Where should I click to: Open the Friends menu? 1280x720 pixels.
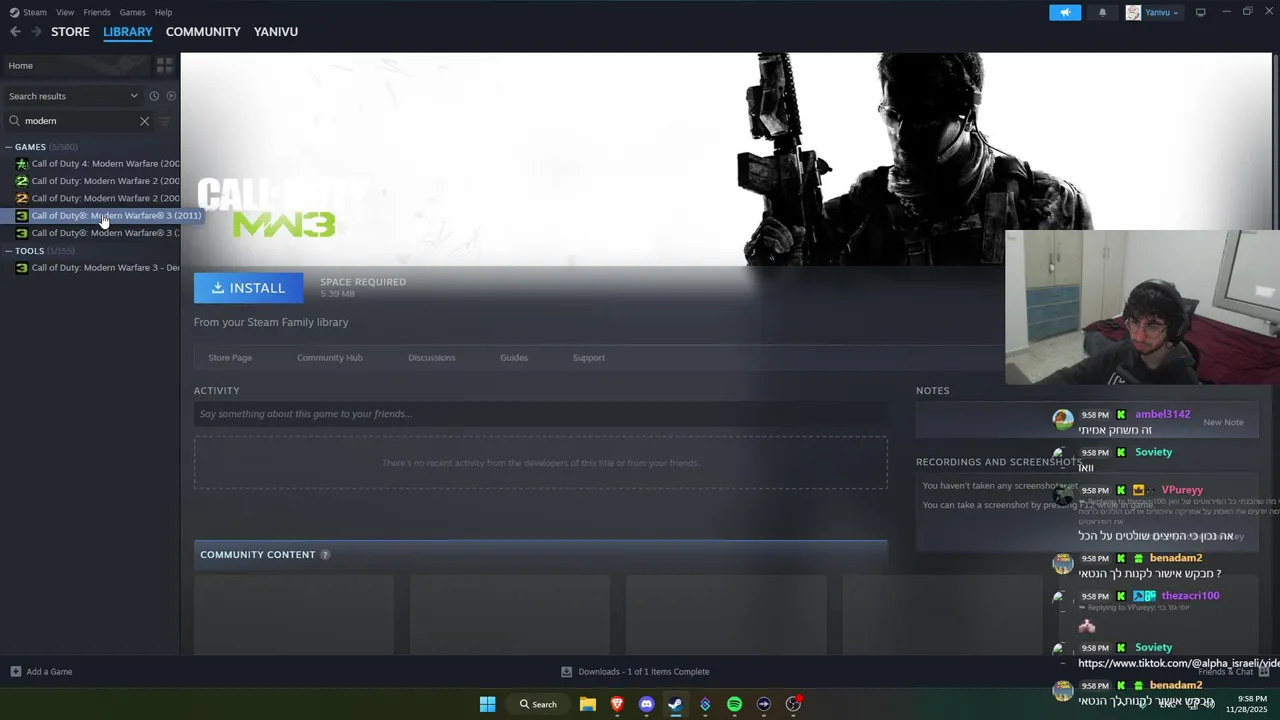tap(97, 12)
